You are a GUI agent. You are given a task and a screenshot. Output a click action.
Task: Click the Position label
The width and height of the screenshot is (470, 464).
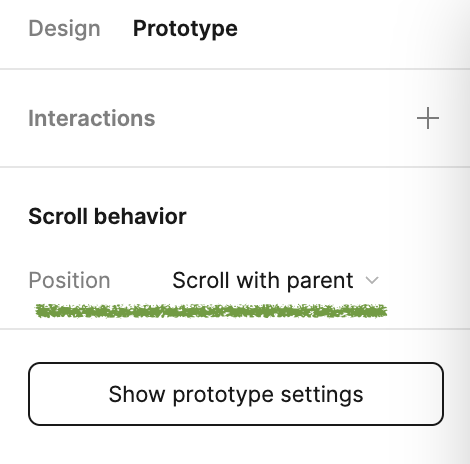coord(69,280)
